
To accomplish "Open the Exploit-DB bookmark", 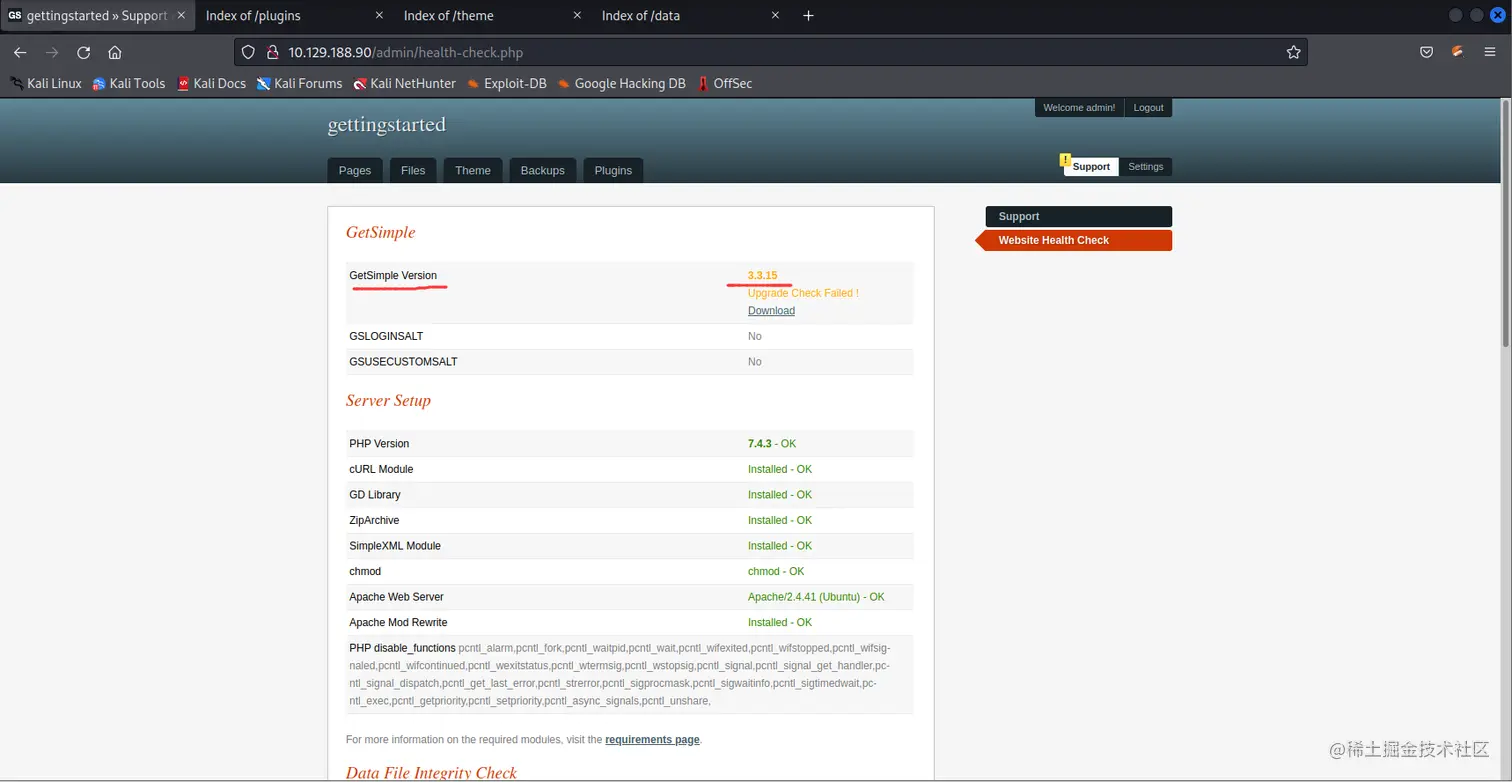I will [x=506, y=83].
